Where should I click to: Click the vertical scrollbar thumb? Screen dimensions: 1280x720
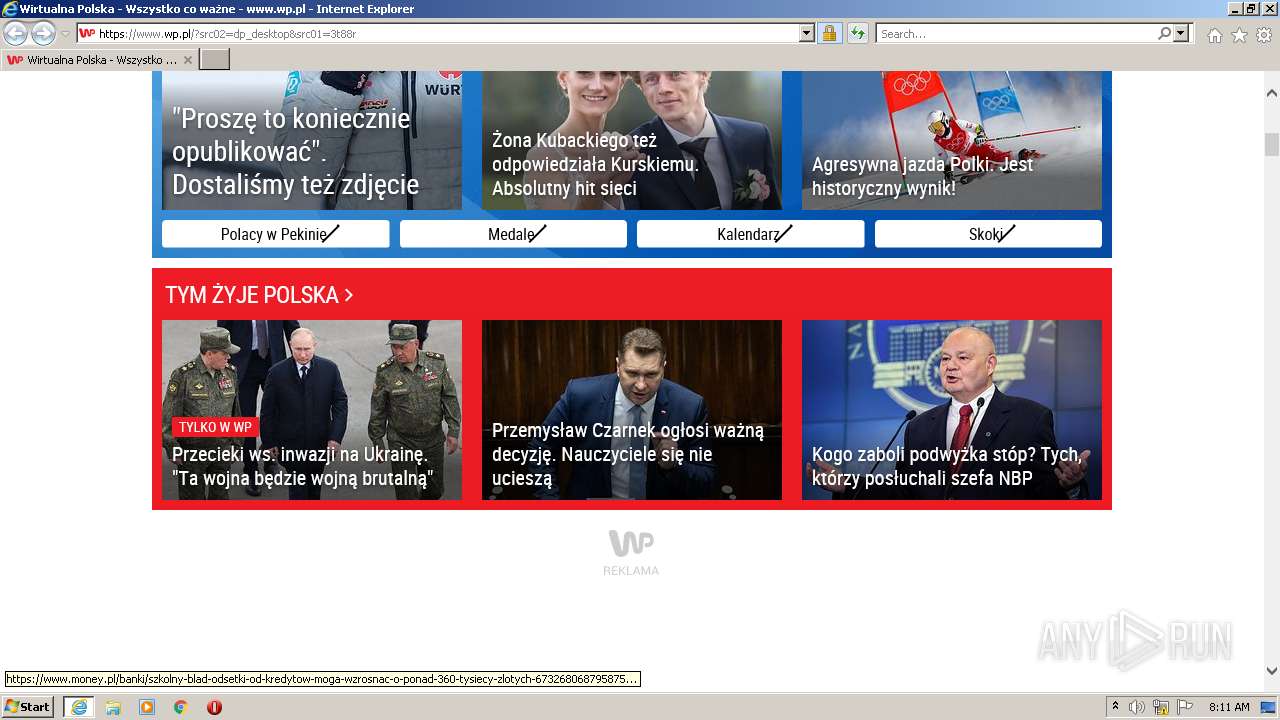1272,145
